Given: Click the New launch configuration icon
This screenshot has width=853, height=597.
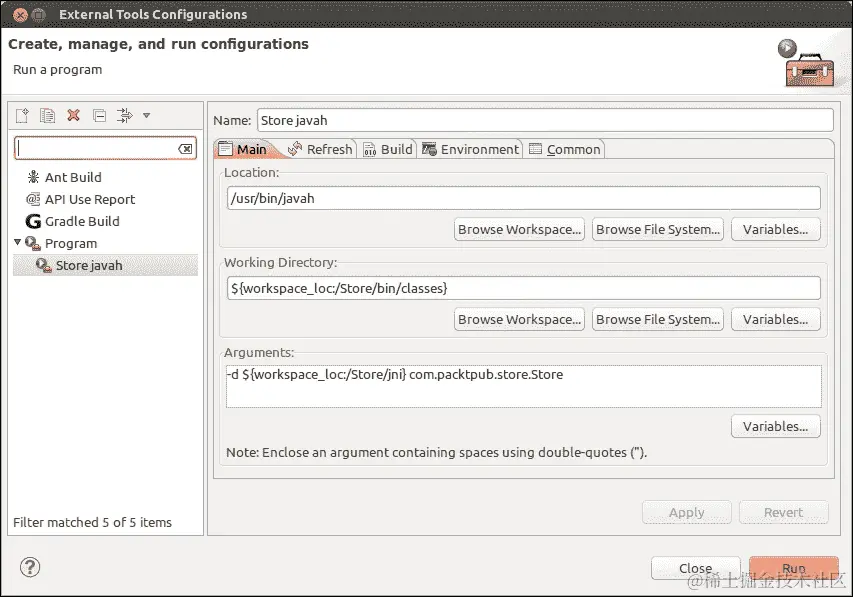Looking at the screenshot, I should [22, 115].
